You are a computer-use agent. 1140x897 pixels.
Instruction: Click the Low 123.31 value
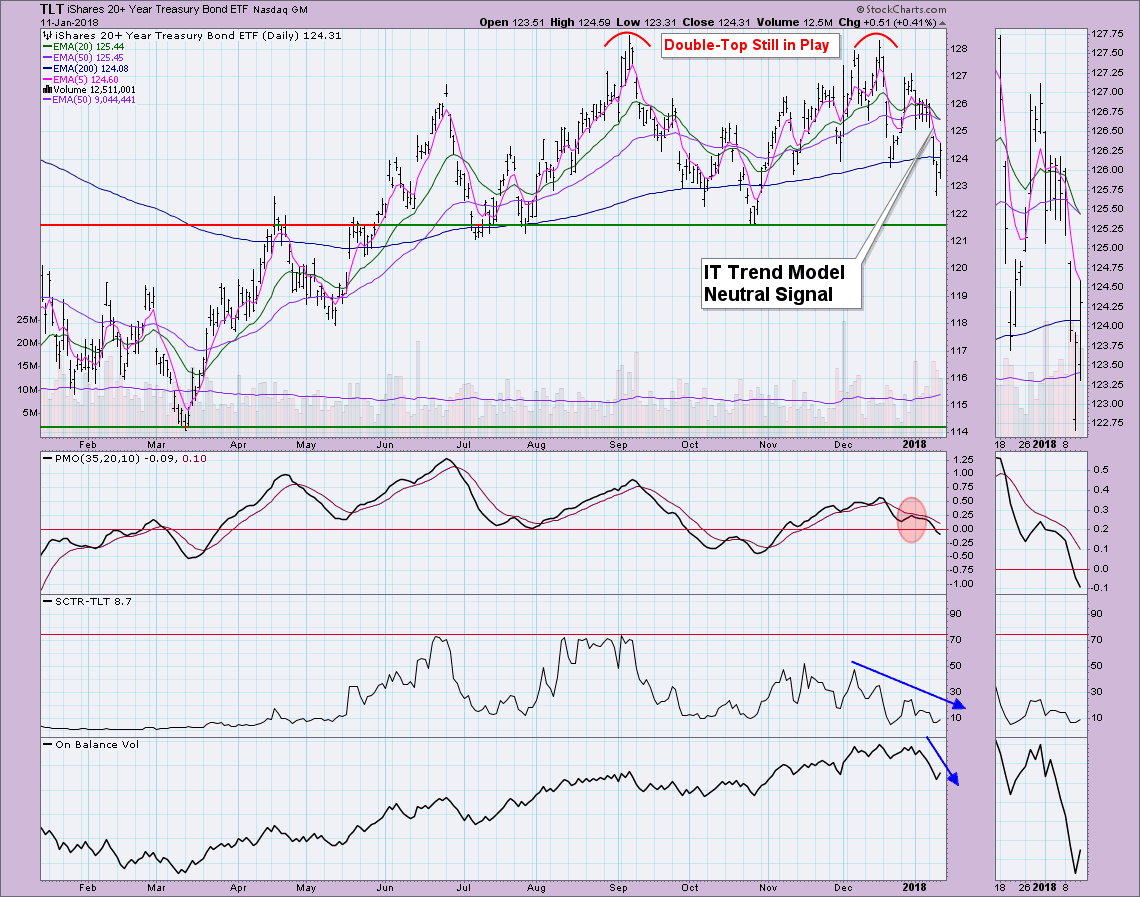[646, 23]
